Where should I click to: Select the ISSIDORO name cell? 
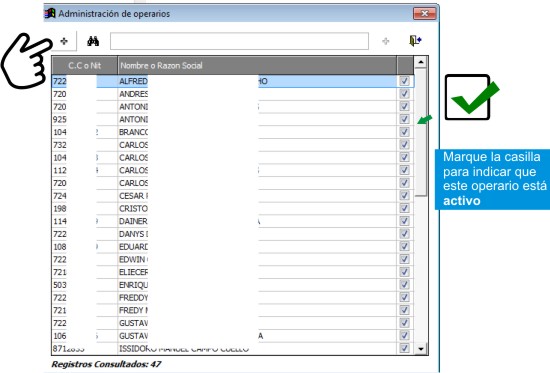[x=257, y=348]
